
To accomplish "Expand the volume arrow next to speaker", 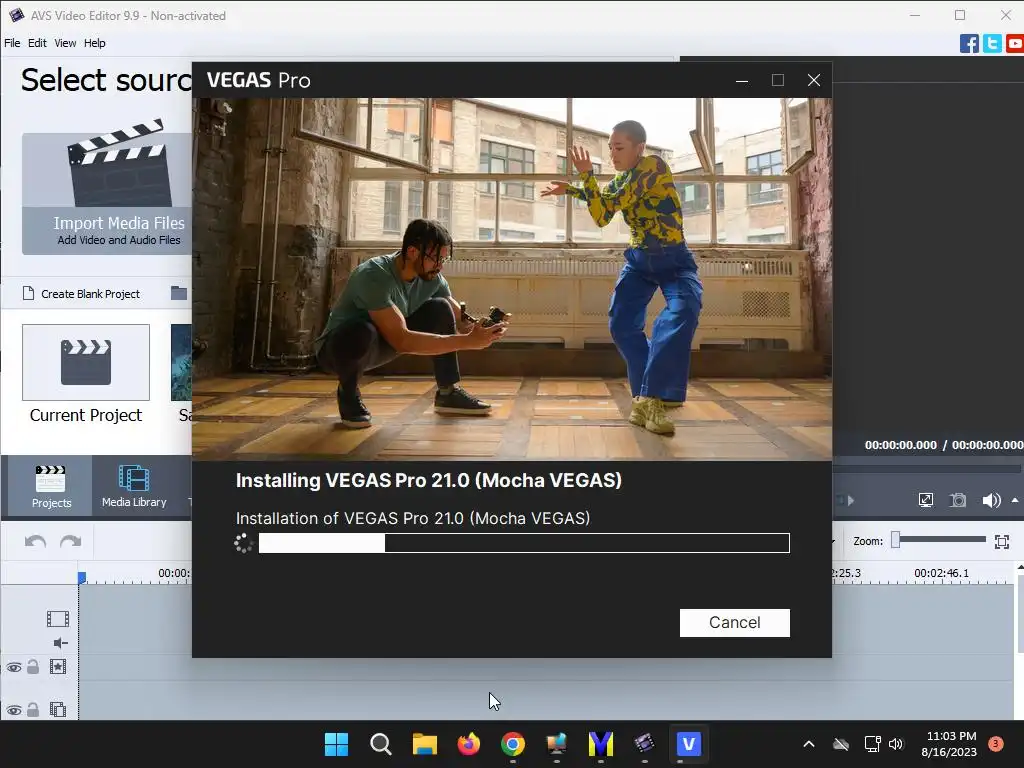I will click(x=1015, y=500).
